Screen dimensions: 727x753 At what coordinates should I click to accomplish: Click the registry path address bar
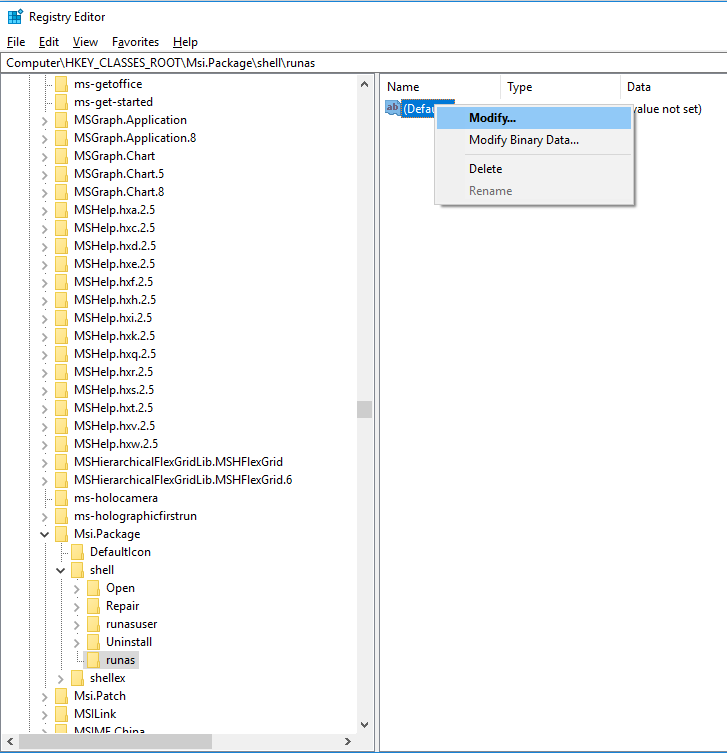click(x=363, y=62)
